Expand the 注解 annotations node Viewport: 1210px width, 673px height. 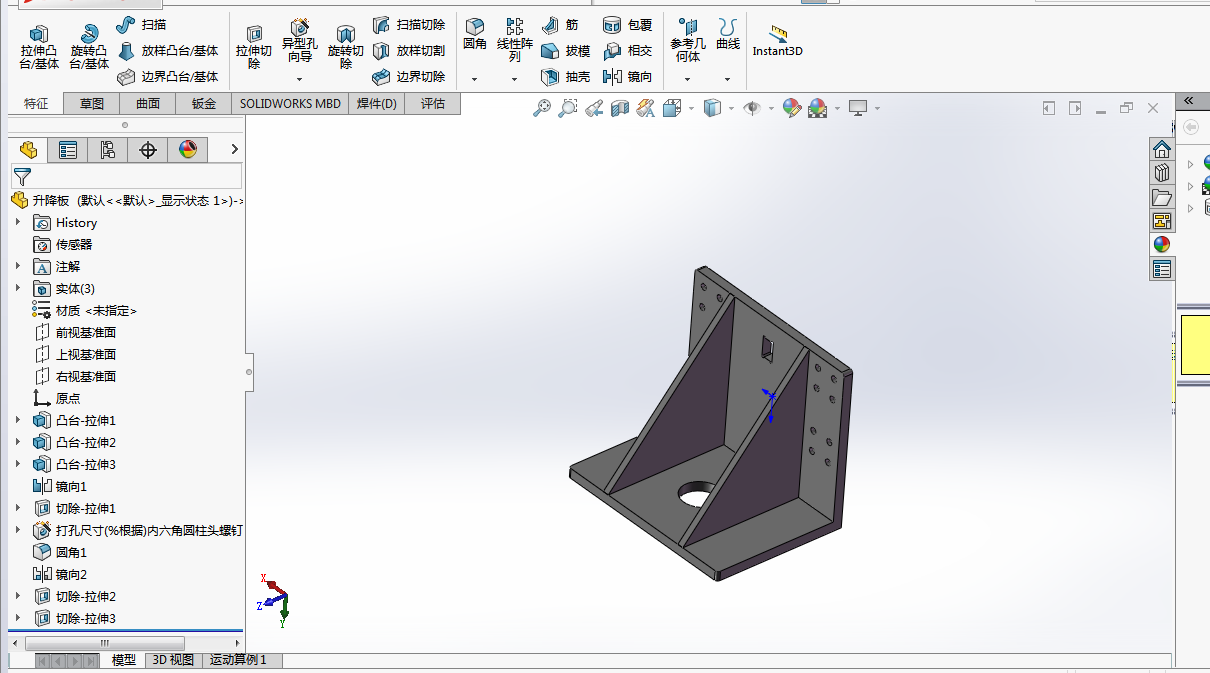point(18,266)
